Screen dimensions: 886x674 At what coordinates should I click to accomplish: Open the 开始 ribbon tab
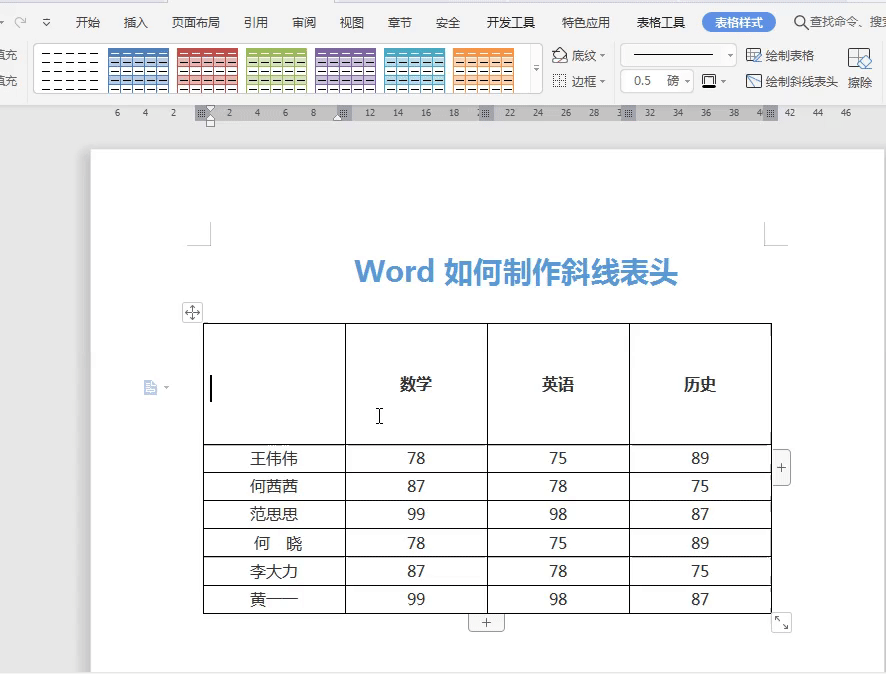pyautogui.click(x=88, y=23)
